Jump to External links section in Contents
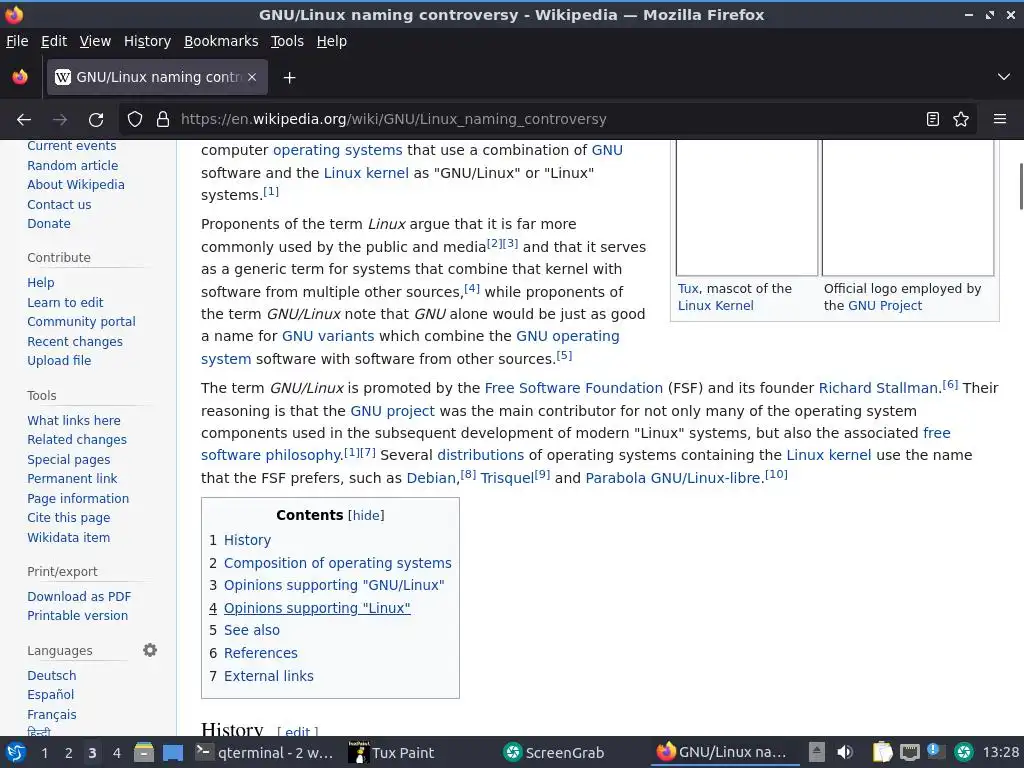This screenshot has height=768, width=1024. (x=268, y=676)
